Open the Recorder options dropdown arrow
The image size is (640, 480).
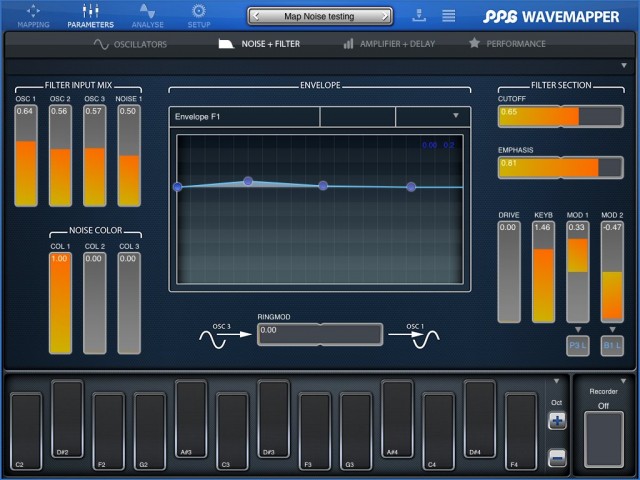623,381
